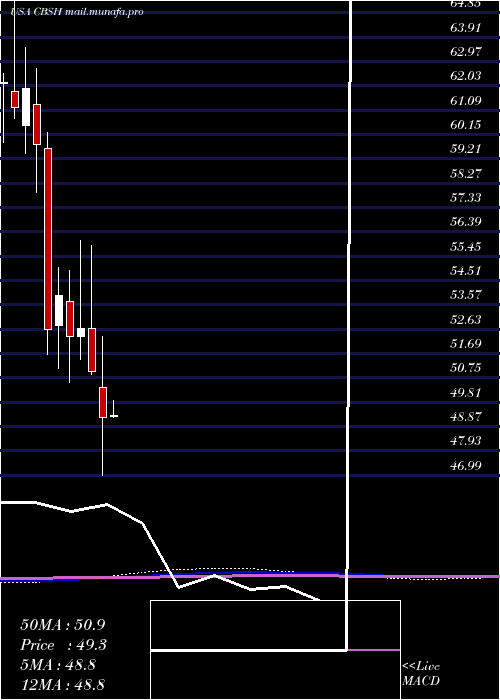Select the 56.39 price axis label
Image resolution: width=500 pixels, height=700 pixels.
pyautogui.click(x=467, y=221)
